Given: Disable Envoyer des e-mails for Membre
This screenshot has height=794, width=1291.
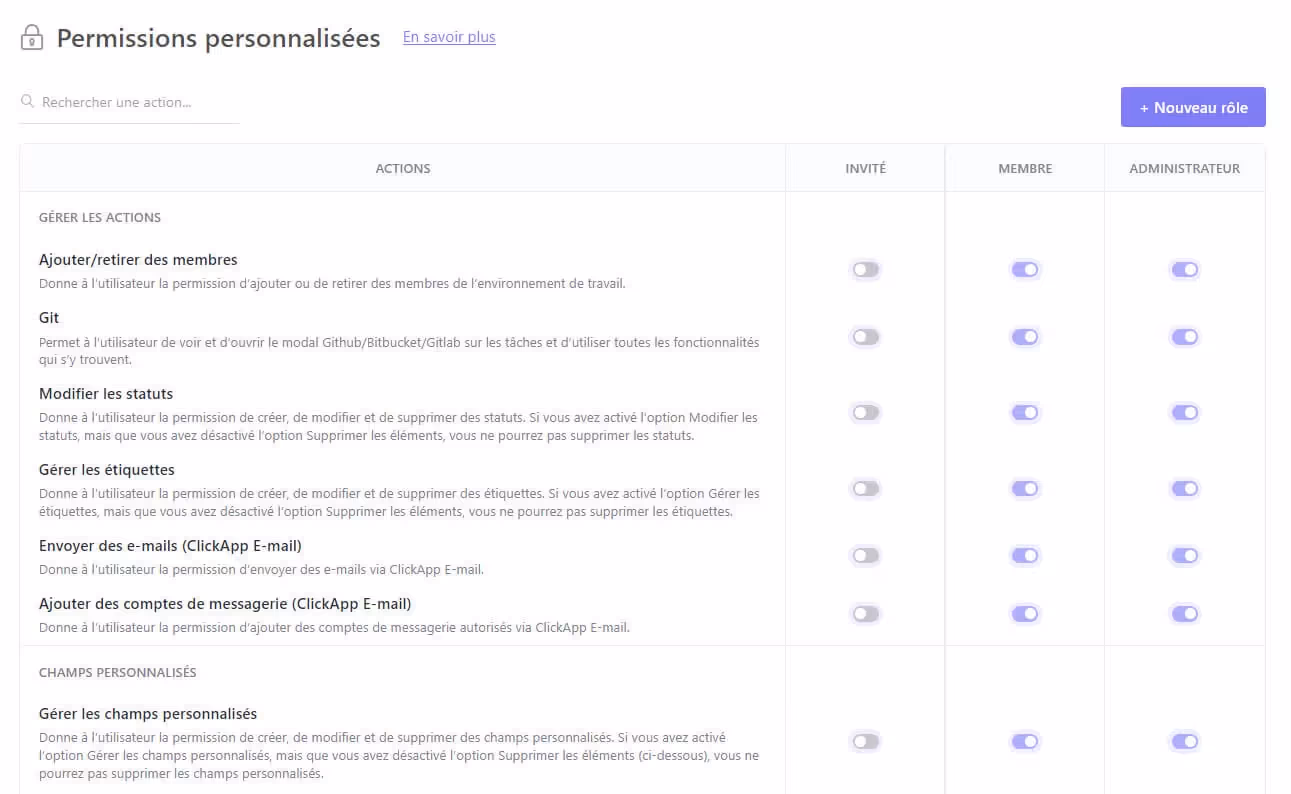Looking at the screenshot, I should pos(1025,556).
